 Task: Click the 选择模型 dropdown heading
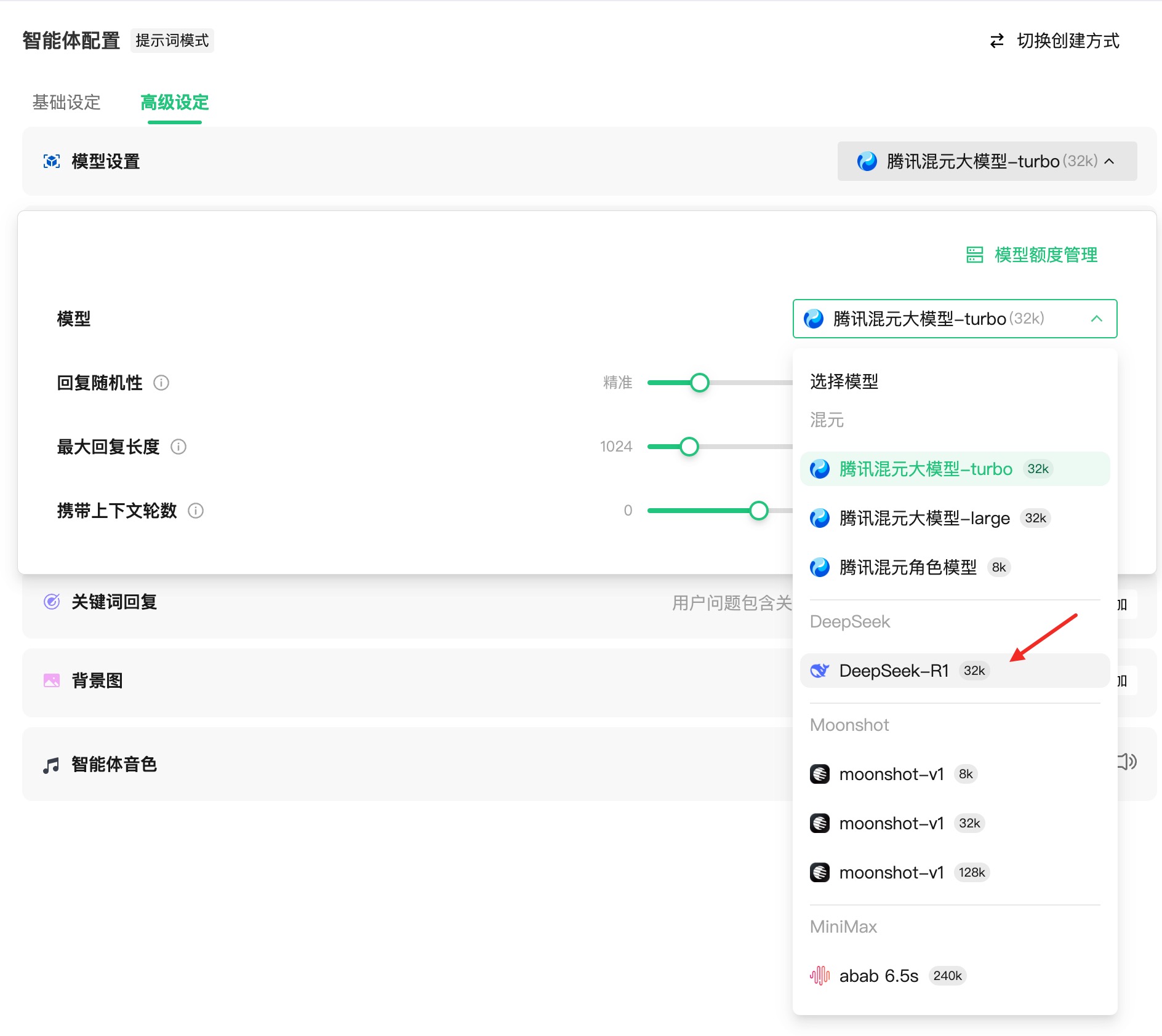(844, 381)
